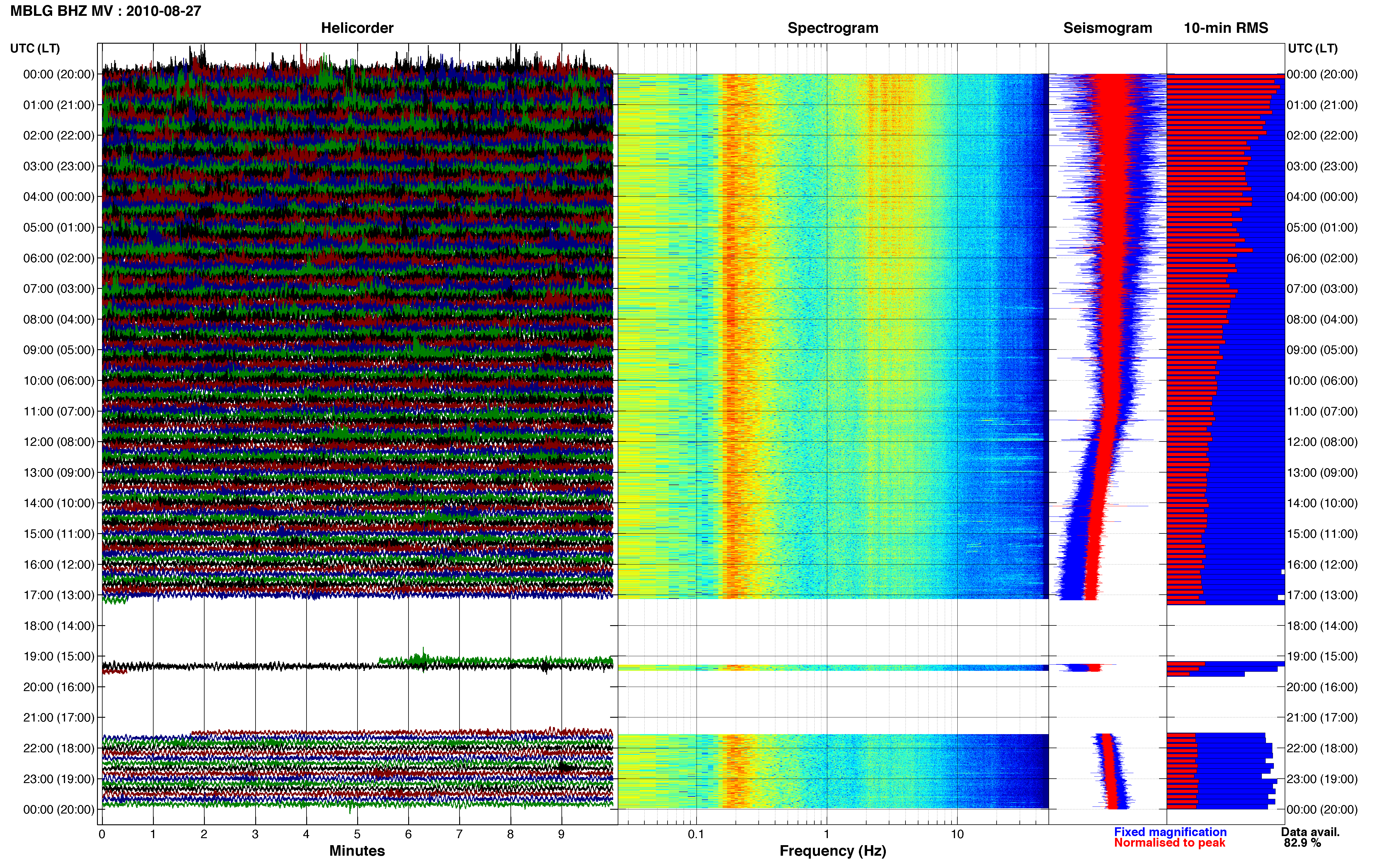Click the right 'UTC (LT)' axis heading
This screenshot has height=868, width=1389.
click(1313, 48)
